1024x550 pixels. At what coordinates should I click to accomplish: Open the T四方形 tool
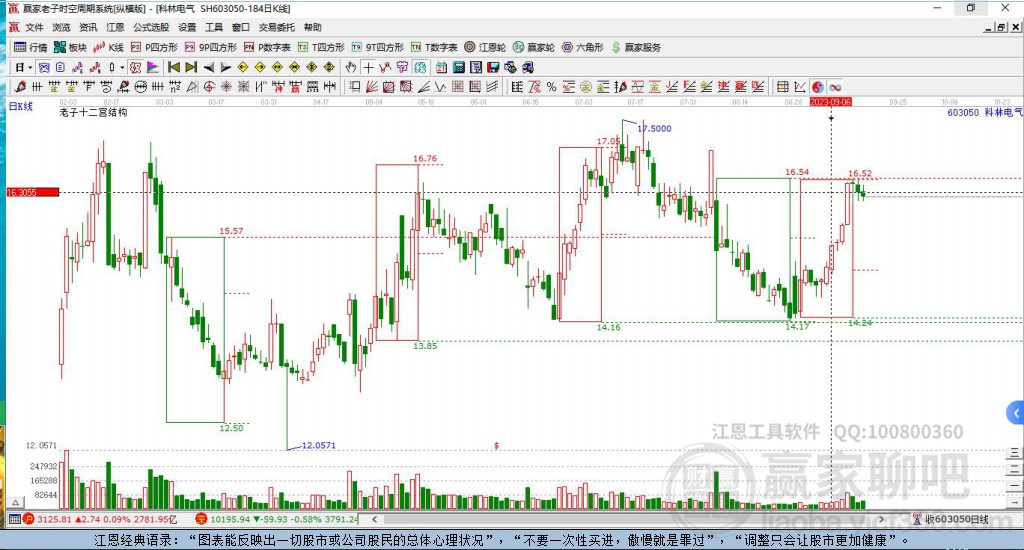tap(321, 47)
